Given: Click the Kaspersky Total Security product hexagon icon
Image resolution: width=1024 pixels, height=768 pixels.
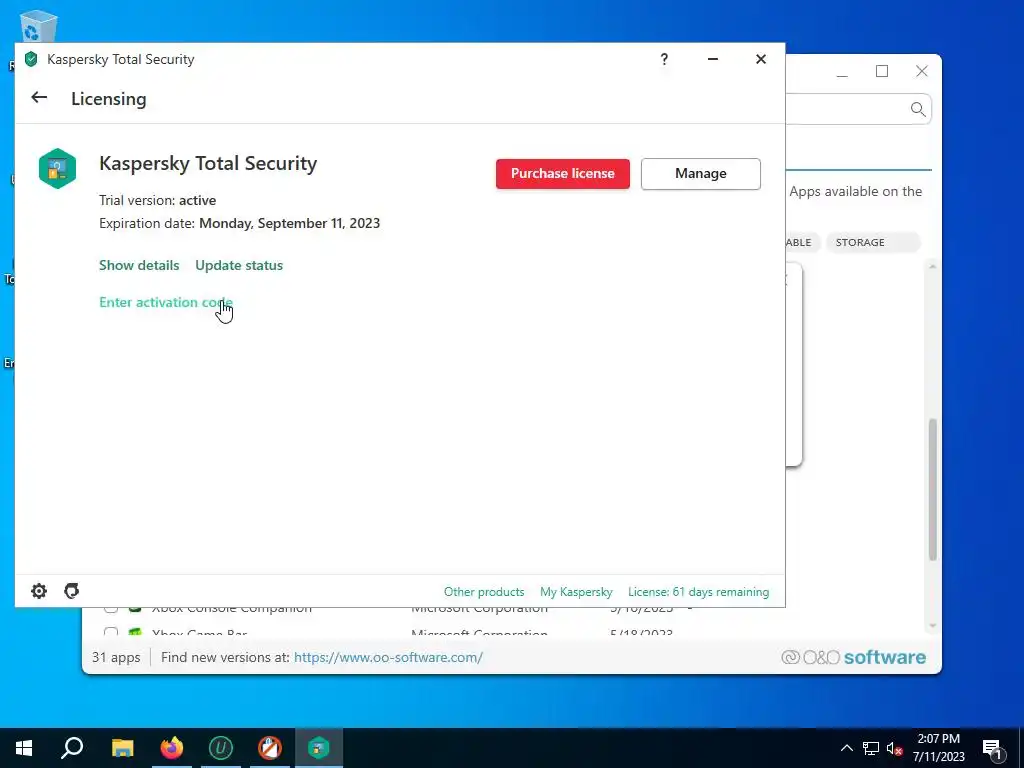Looking at the screenshot, I should point(57,168).
